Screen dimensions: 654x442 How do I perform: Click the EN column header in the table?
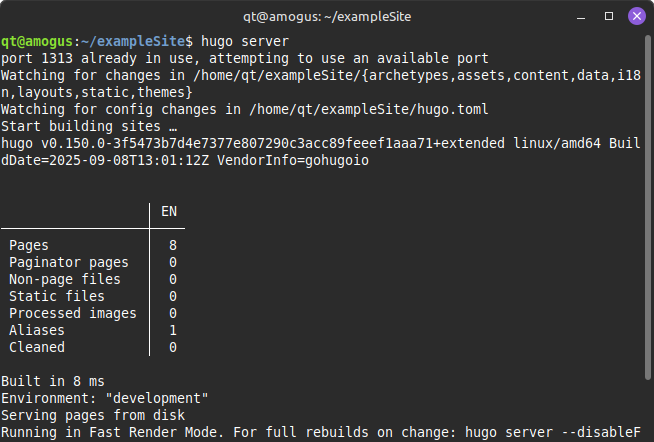pyautogui.click(x=169, y=211)
